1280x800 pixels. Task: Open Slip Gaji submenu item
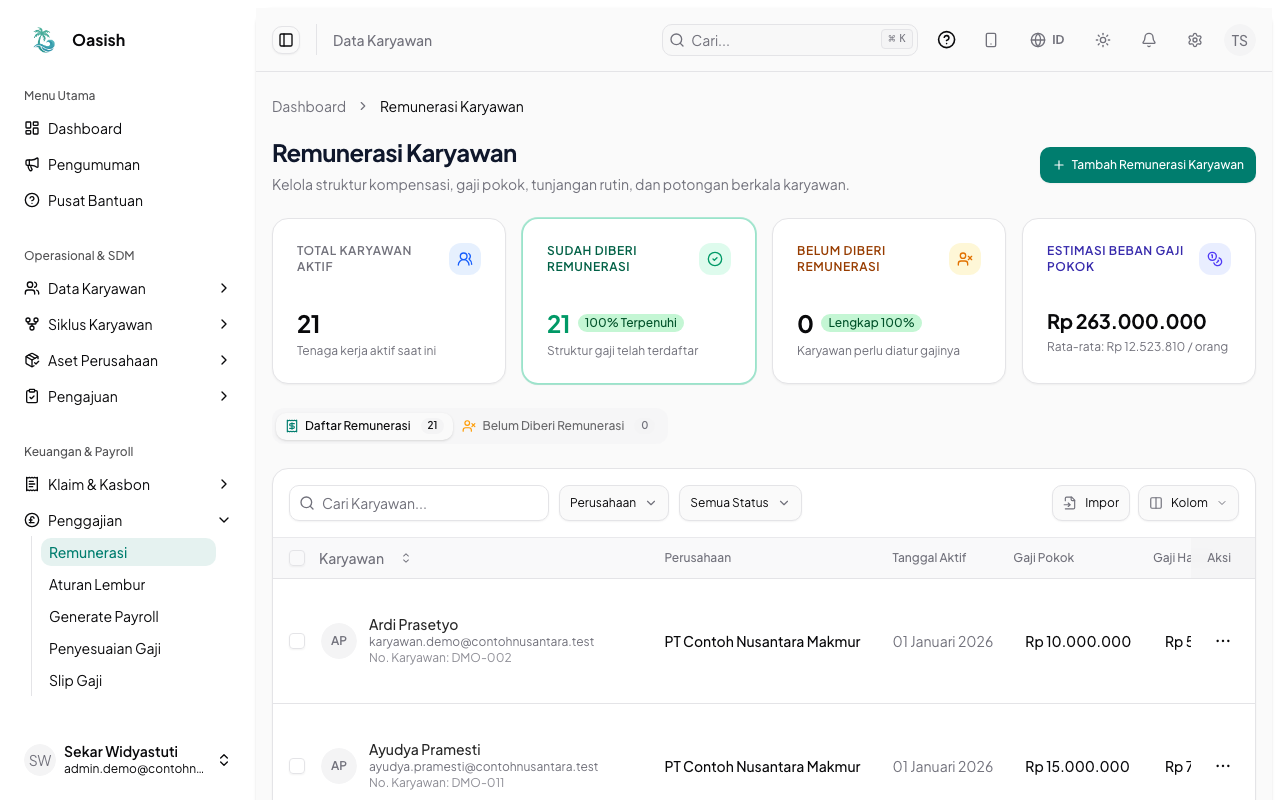pyautogui.click(x=128, y=681)
